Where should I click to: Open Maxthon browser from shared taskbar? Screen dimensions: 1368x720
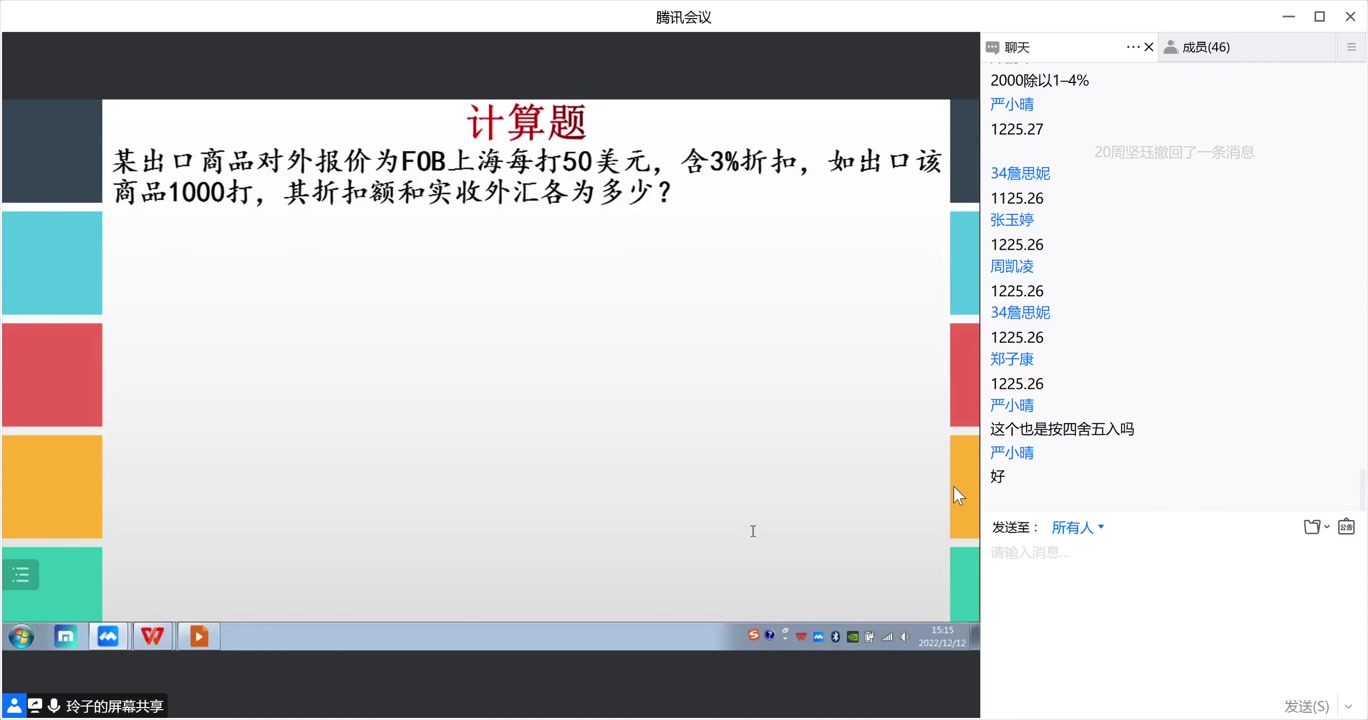65,636
